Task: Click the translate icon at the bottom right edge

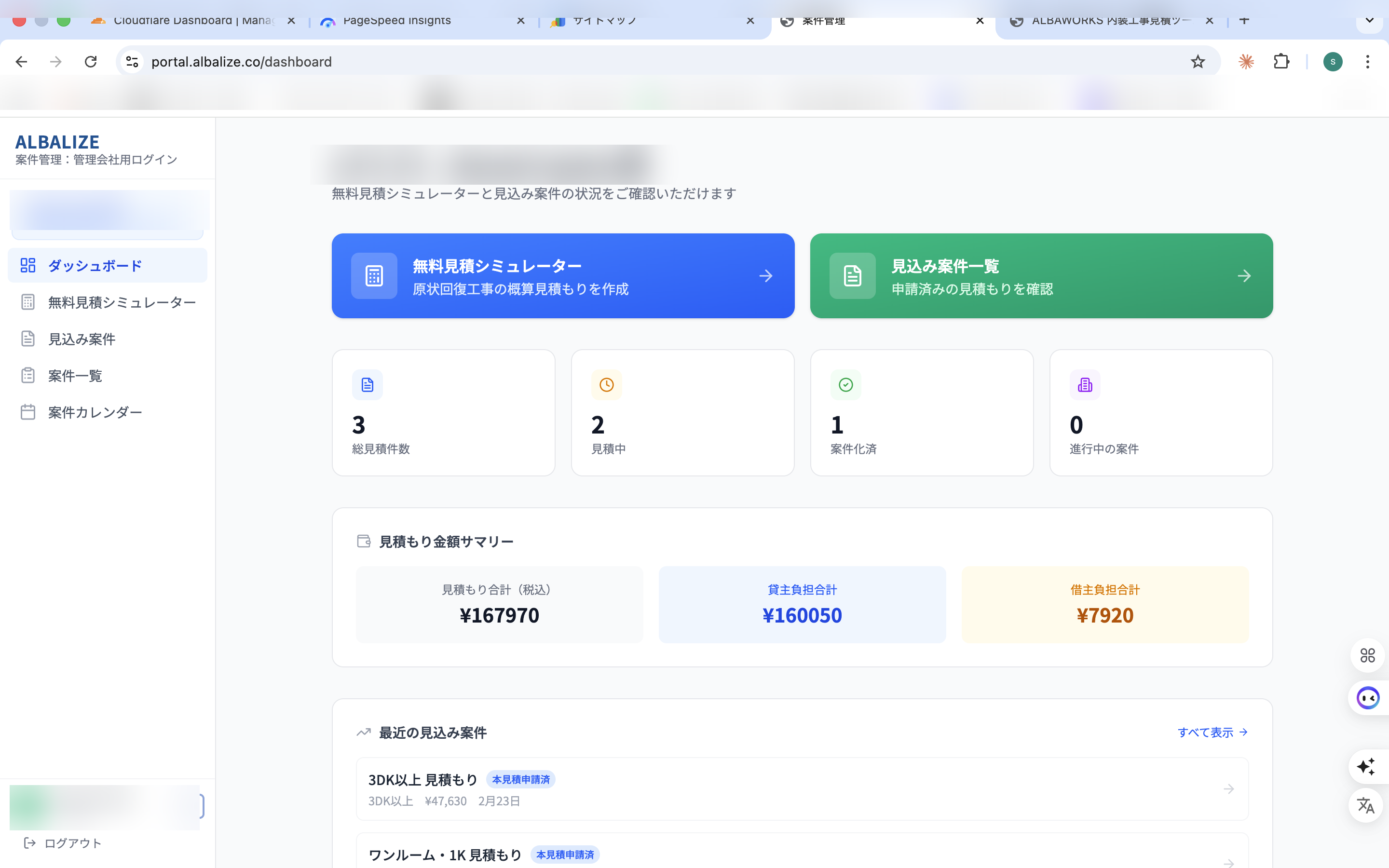Action: [x=1367, y=805]
